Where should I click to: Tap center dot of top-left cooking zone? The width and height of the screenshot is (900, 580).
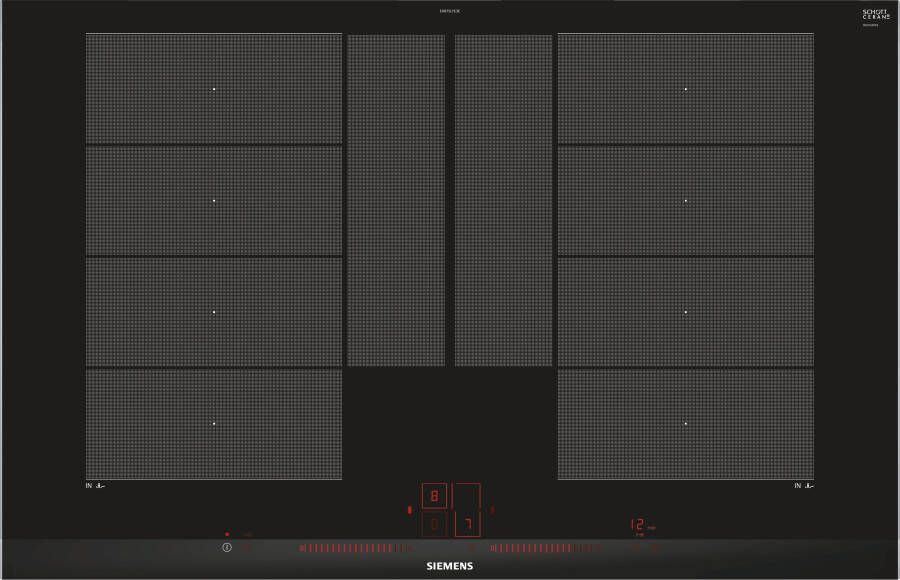pyautogui.click(x=214, y=89)
